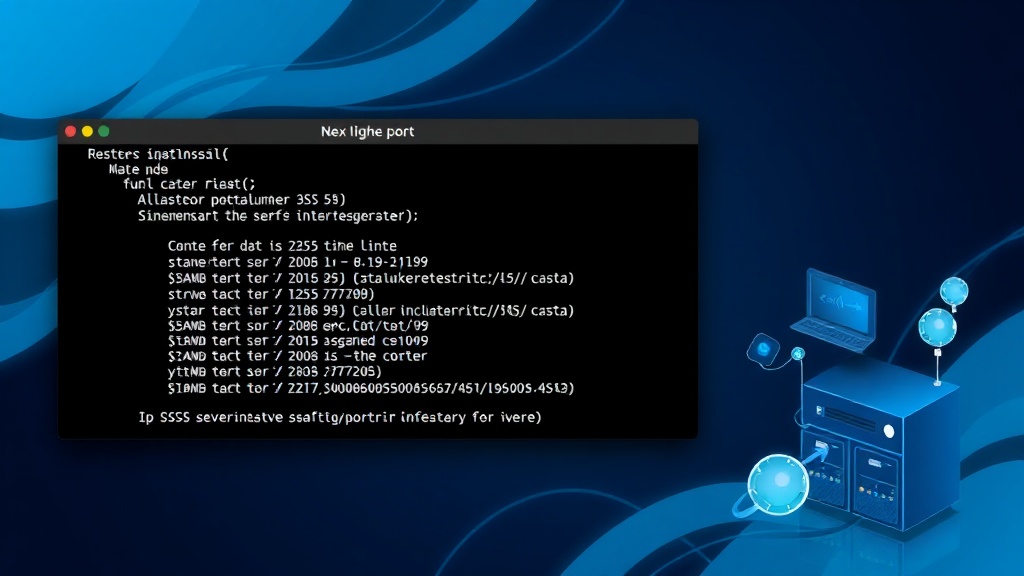Click the large glowing globe with arrow

coord(778,484)
